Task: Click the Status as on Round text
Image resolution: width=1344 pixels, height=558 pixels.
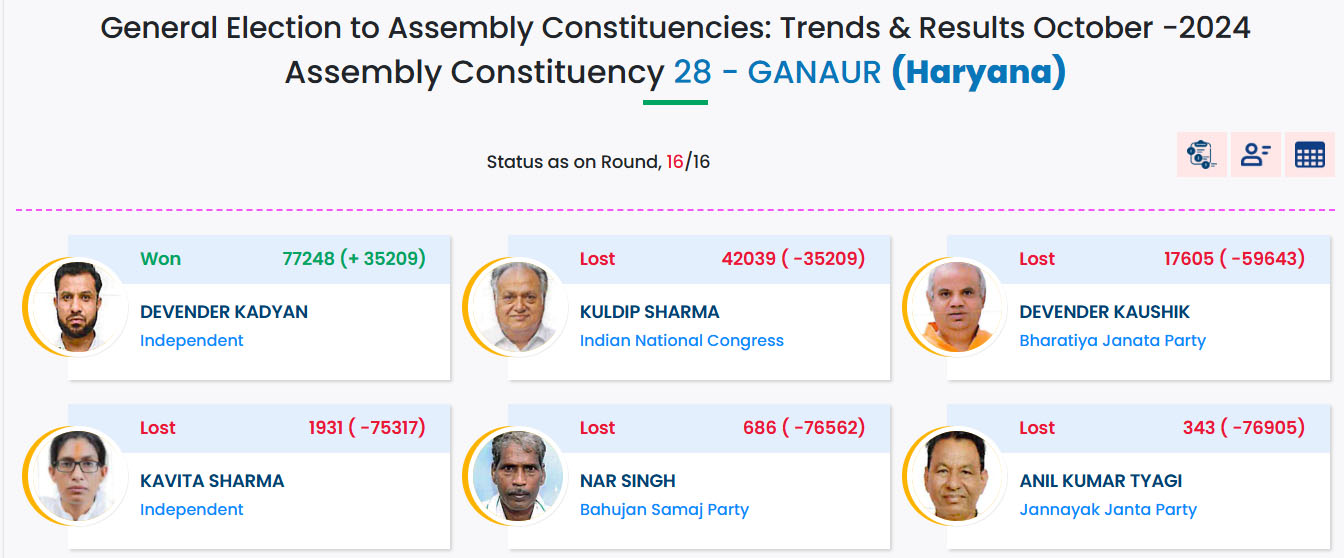Action: pos(574,162)
